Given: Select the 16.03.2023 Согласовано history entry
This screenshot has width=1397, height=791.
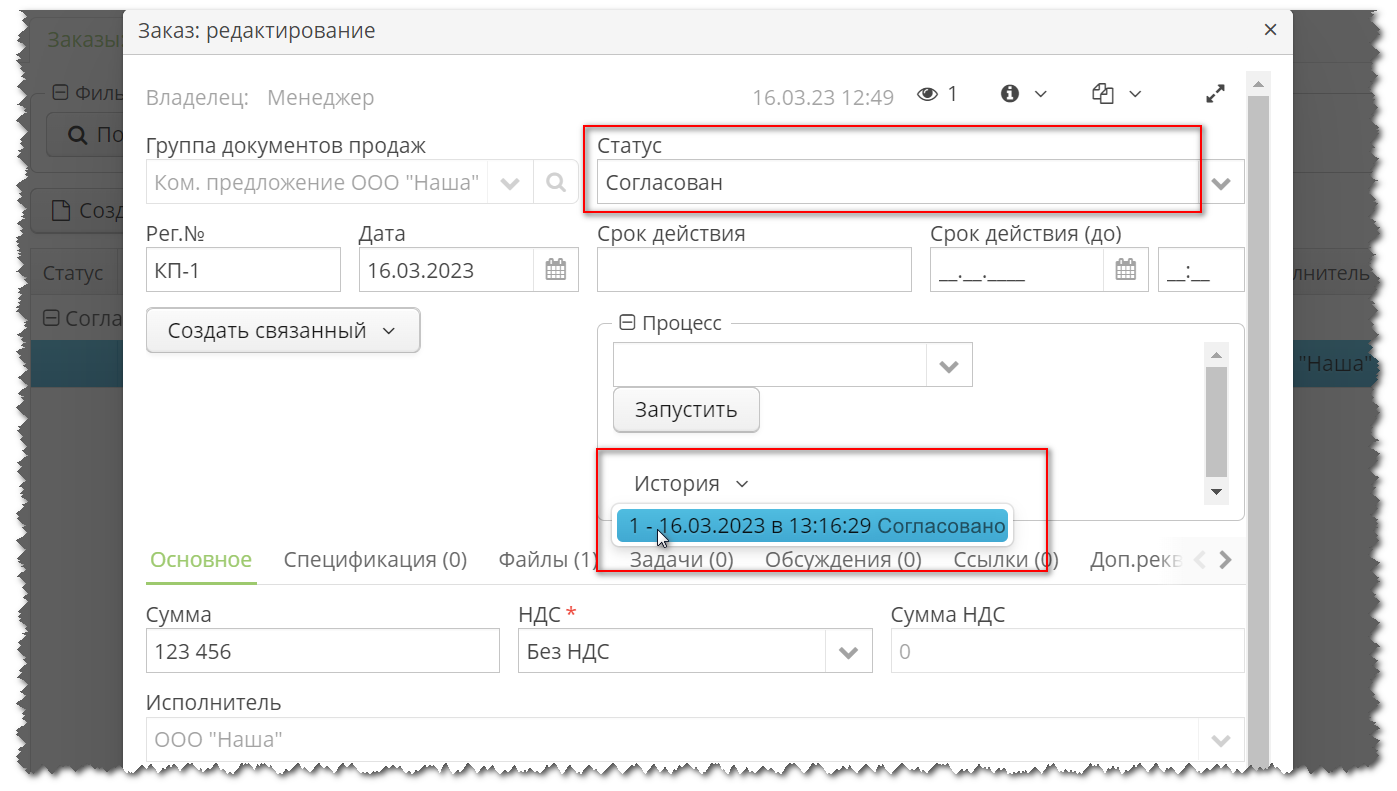Looking at the screenshot, I should click(812, 525).
